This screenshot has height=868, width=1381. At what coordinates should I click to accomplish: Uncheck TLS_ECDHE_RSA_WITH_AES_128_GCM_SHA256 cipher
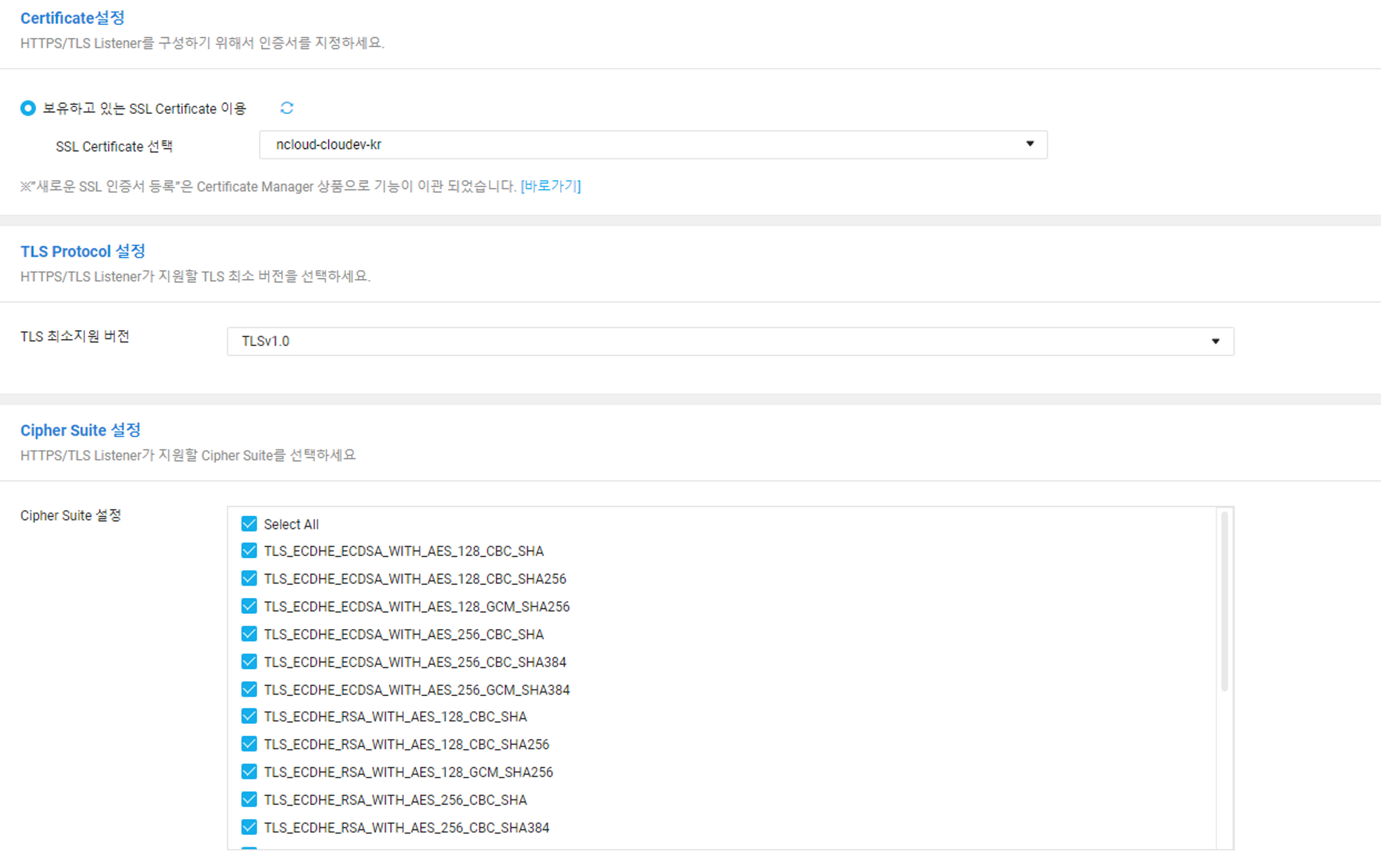tap(249, 772)
